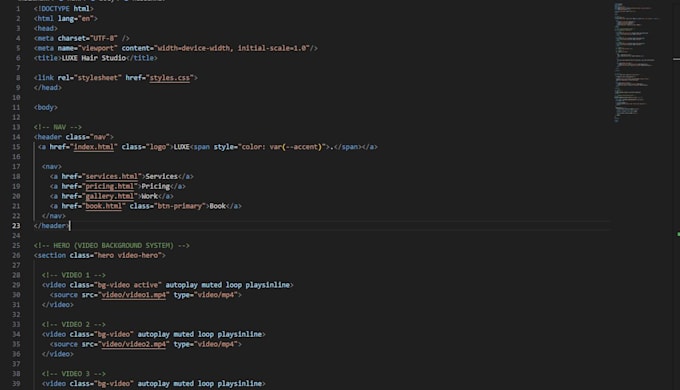Click the charset="UTF-8" attribute text
This screenshot has height=390, width=680.
[88, 39]
